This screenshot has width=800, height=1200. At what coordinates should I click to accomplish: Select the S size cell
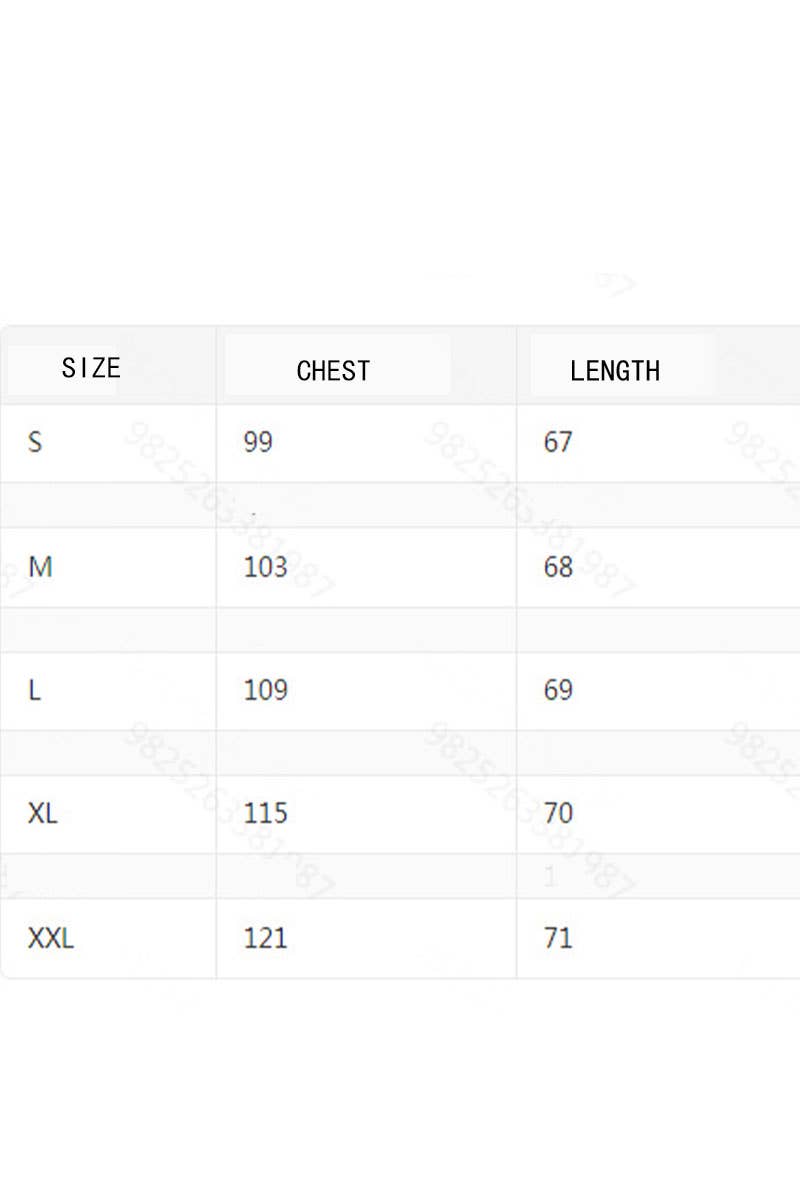point(35,442)
